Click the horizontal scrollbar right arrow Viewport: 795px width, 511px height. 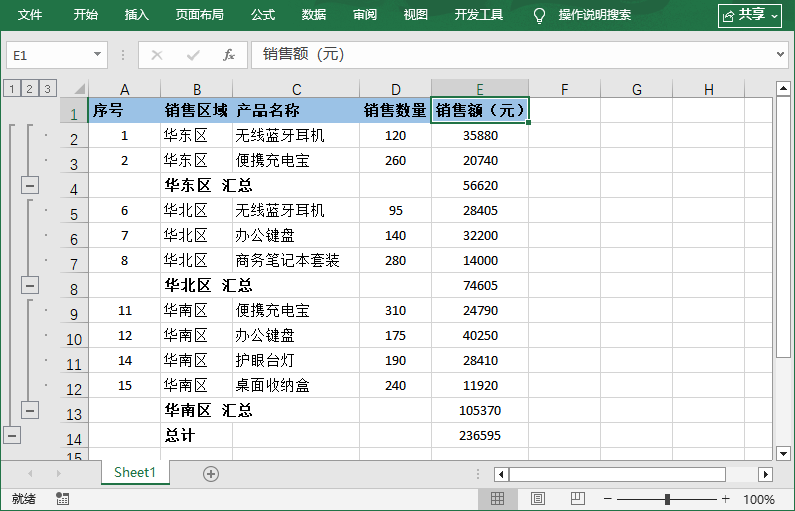click(765, 474)
